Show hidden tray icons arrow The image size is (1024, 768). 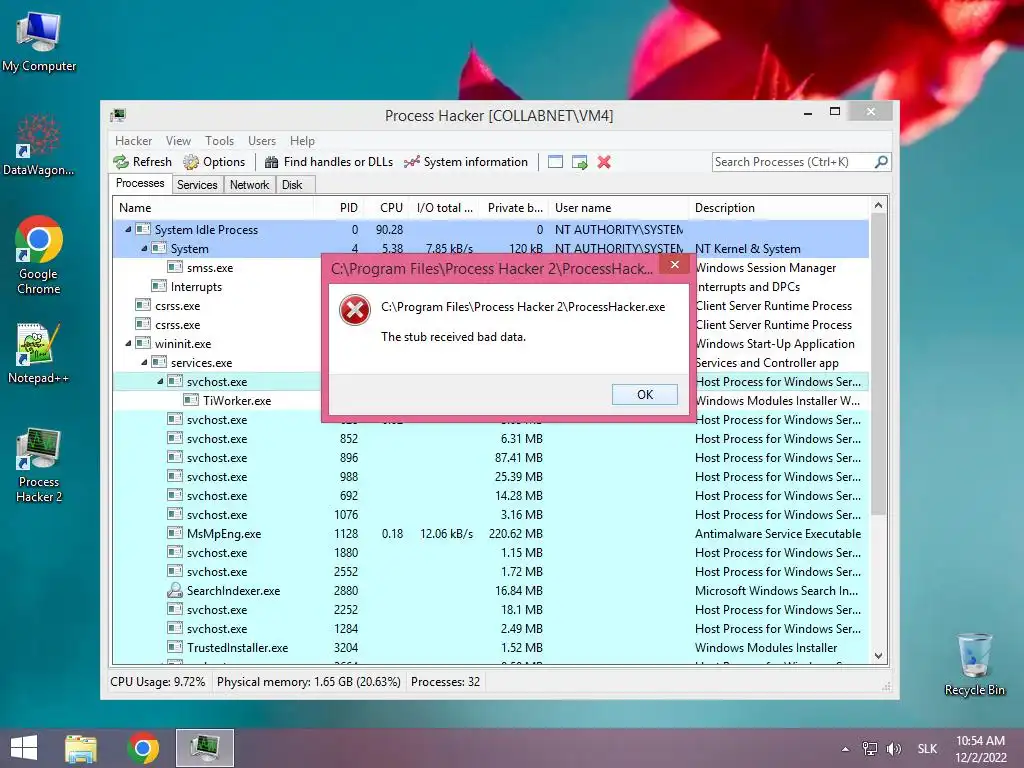(845, 749)
